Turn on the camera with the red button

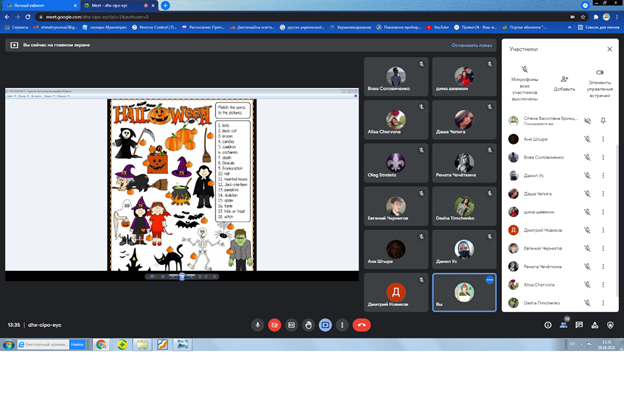pyautogui.click(x=274, y=325)
